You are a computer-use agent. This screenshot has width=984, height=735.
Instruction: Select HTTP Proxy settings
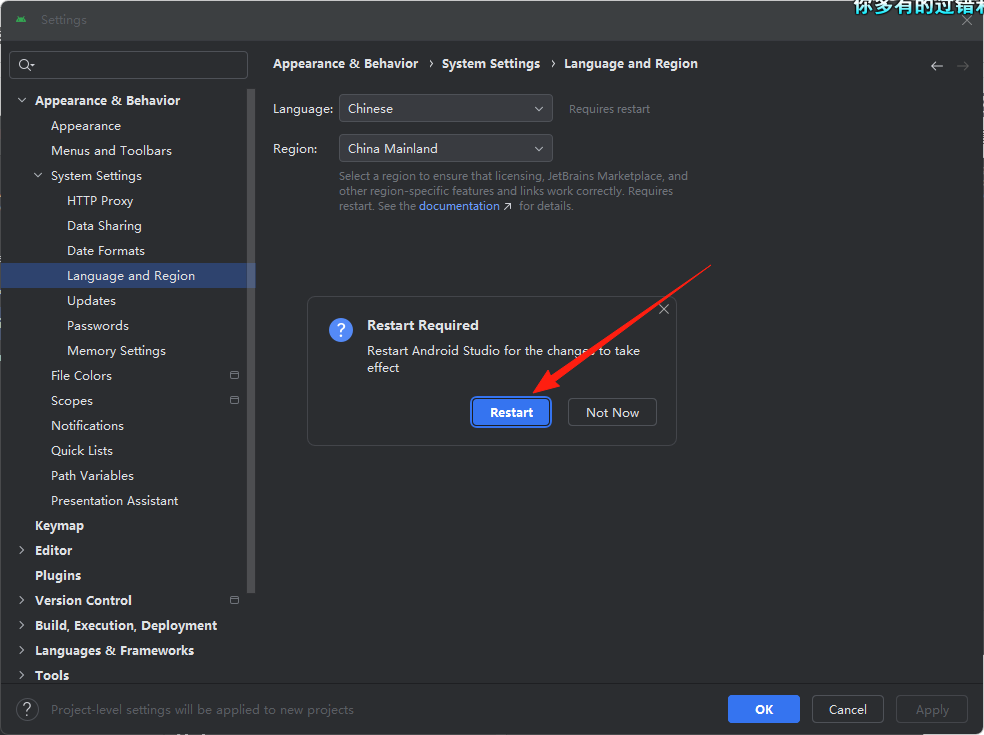tap(100, 201)
